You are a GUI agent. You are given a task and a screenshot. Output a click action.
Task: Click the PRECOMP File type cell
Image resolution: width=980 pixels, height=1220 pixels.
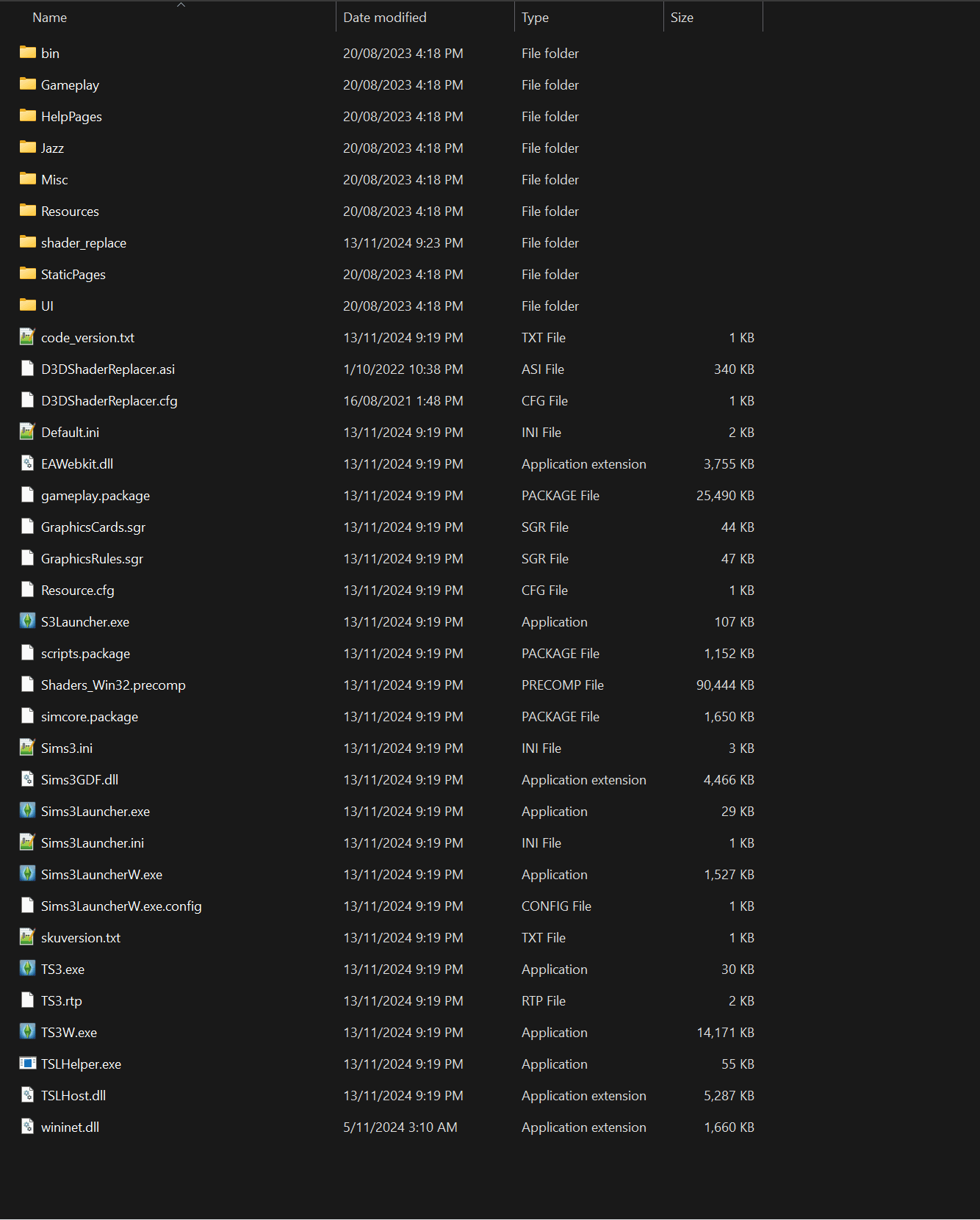pyautogui.click(x=563, y=685)
